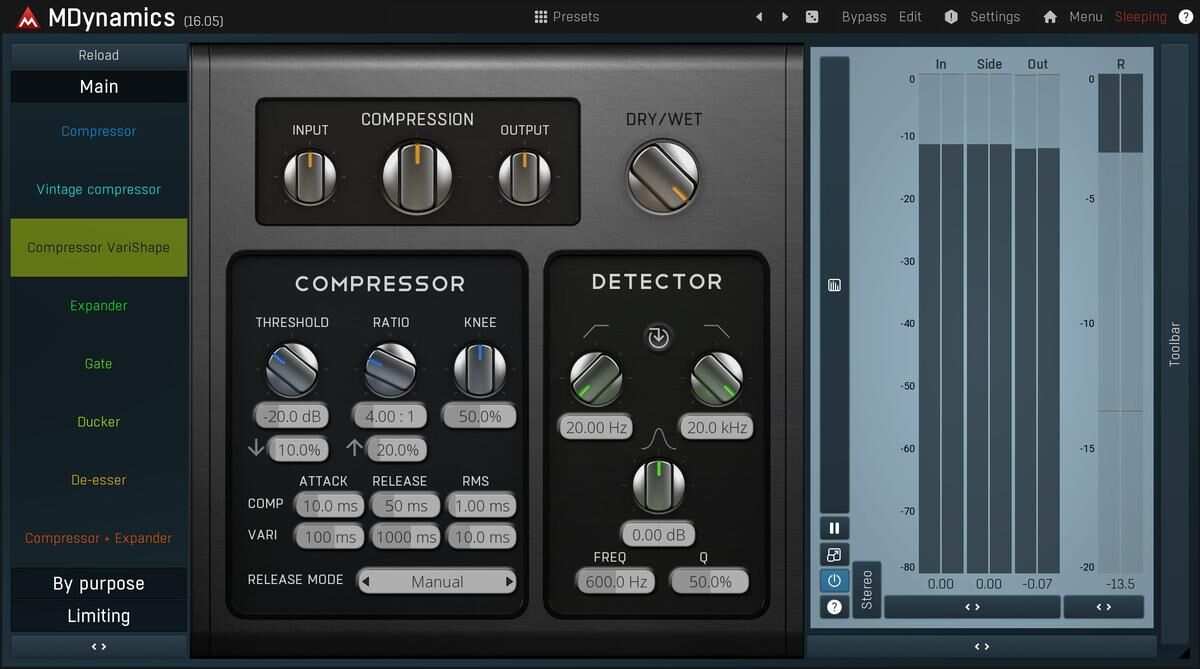Viewport: 1200px width, 669px height.
Task: Click the meter popup window icon
Action: (834, 555)
